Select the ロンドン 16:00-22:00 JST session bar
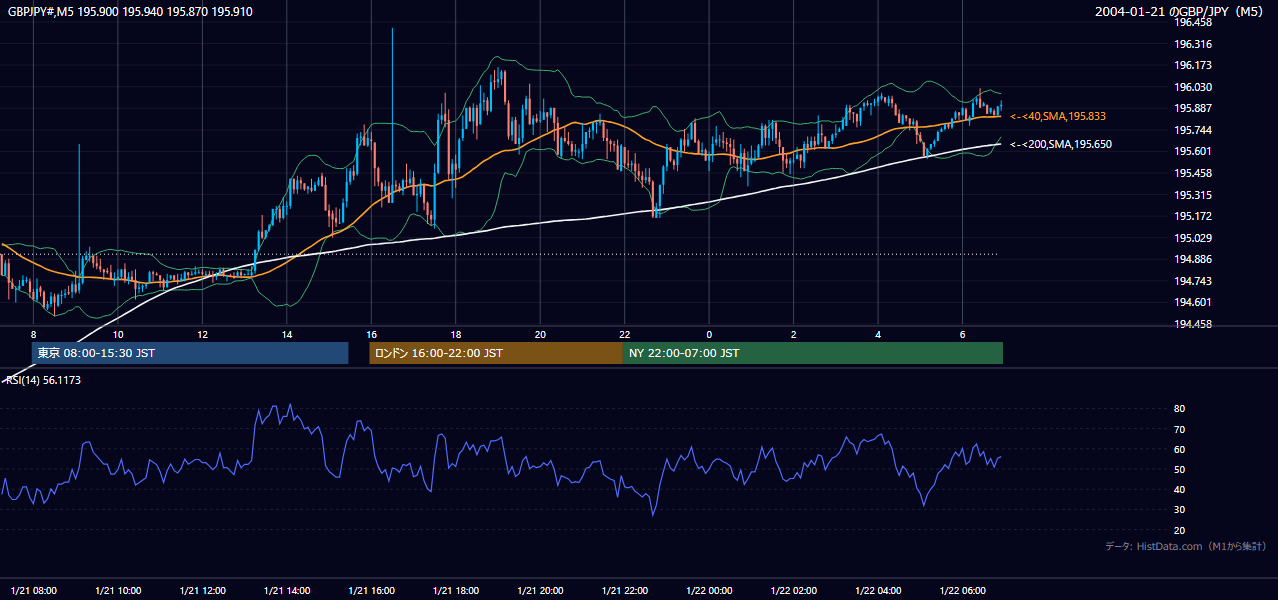 click(496, 353)
